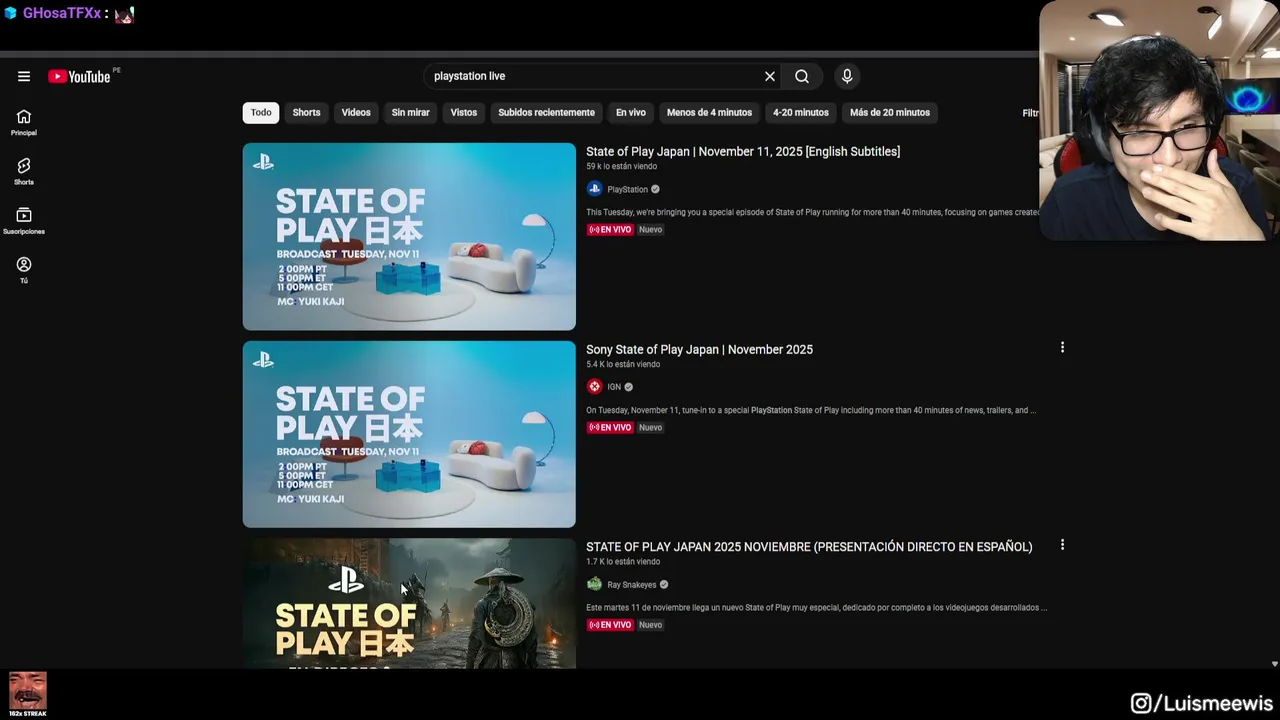Image resolution: width=1280 pixels, height=720 pixels.
Task: Open 'PRESENTACIÓN DIRECTO EN ESPAÑOL' video title
Action: pyautogui.click(x=809, y=547)
